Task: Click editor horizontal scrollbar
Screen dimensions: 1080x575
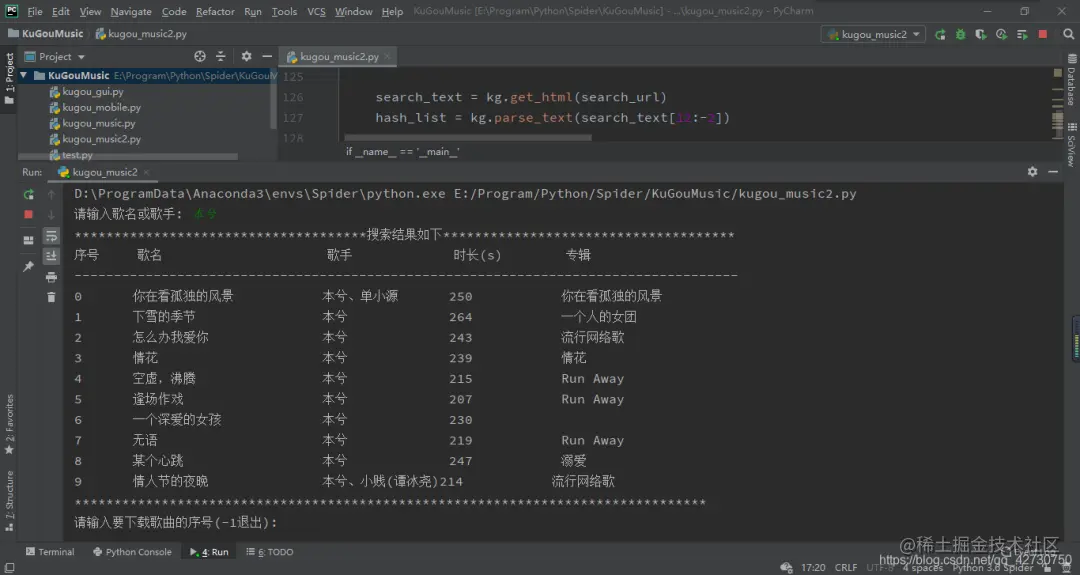Action: click(468, 138)
